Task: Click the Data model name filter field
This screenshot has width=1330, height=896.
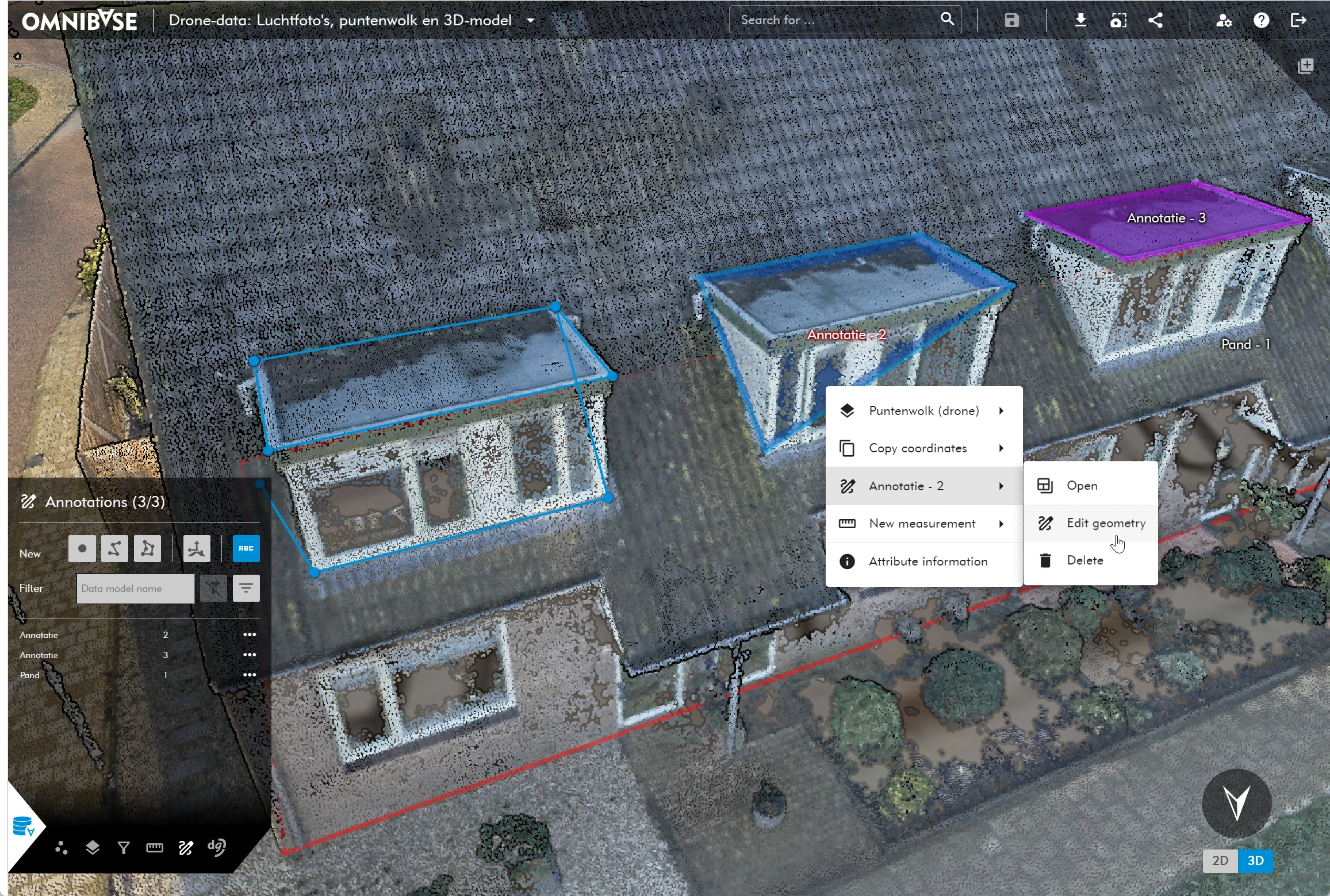Action: [x=135, y=589]
